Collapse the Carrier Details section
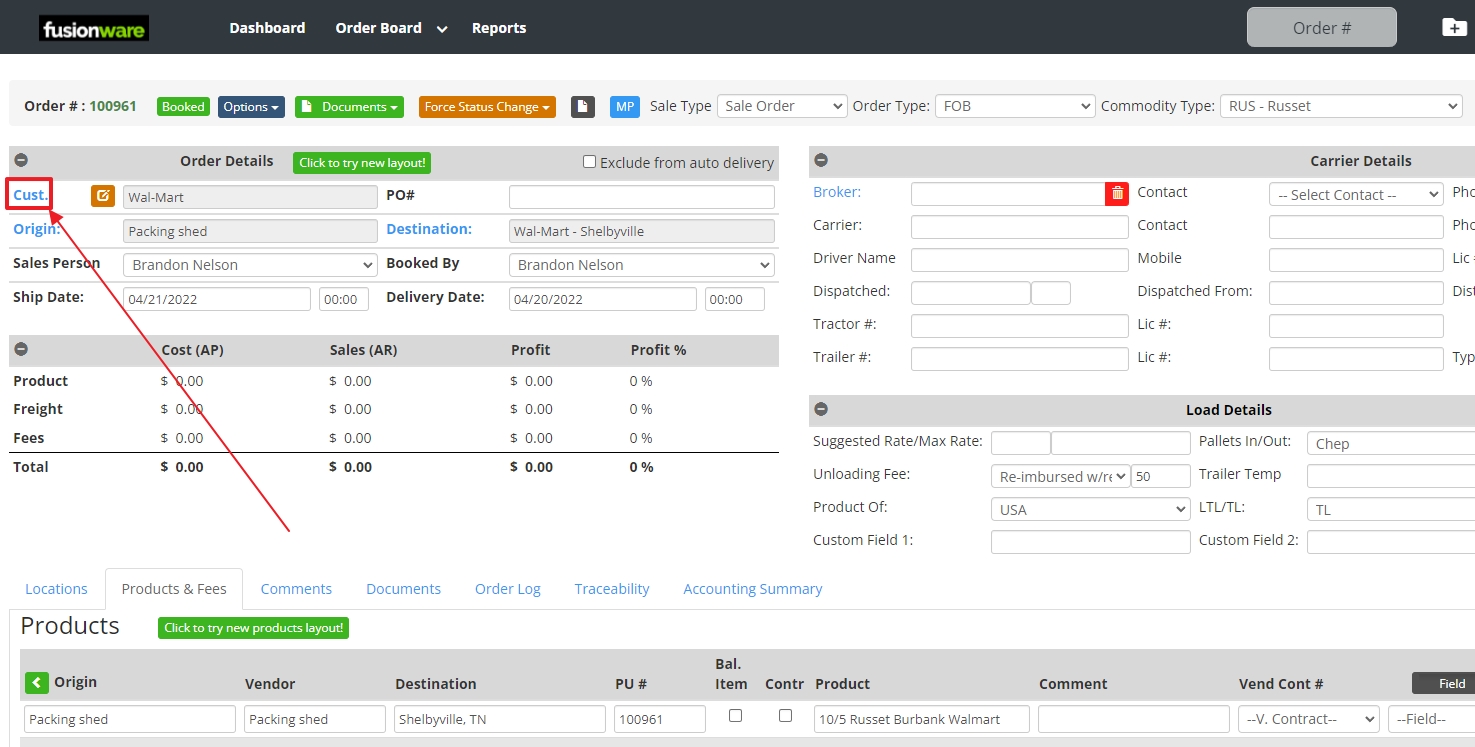The image size is (1475, 747). (x=821, y=161)
